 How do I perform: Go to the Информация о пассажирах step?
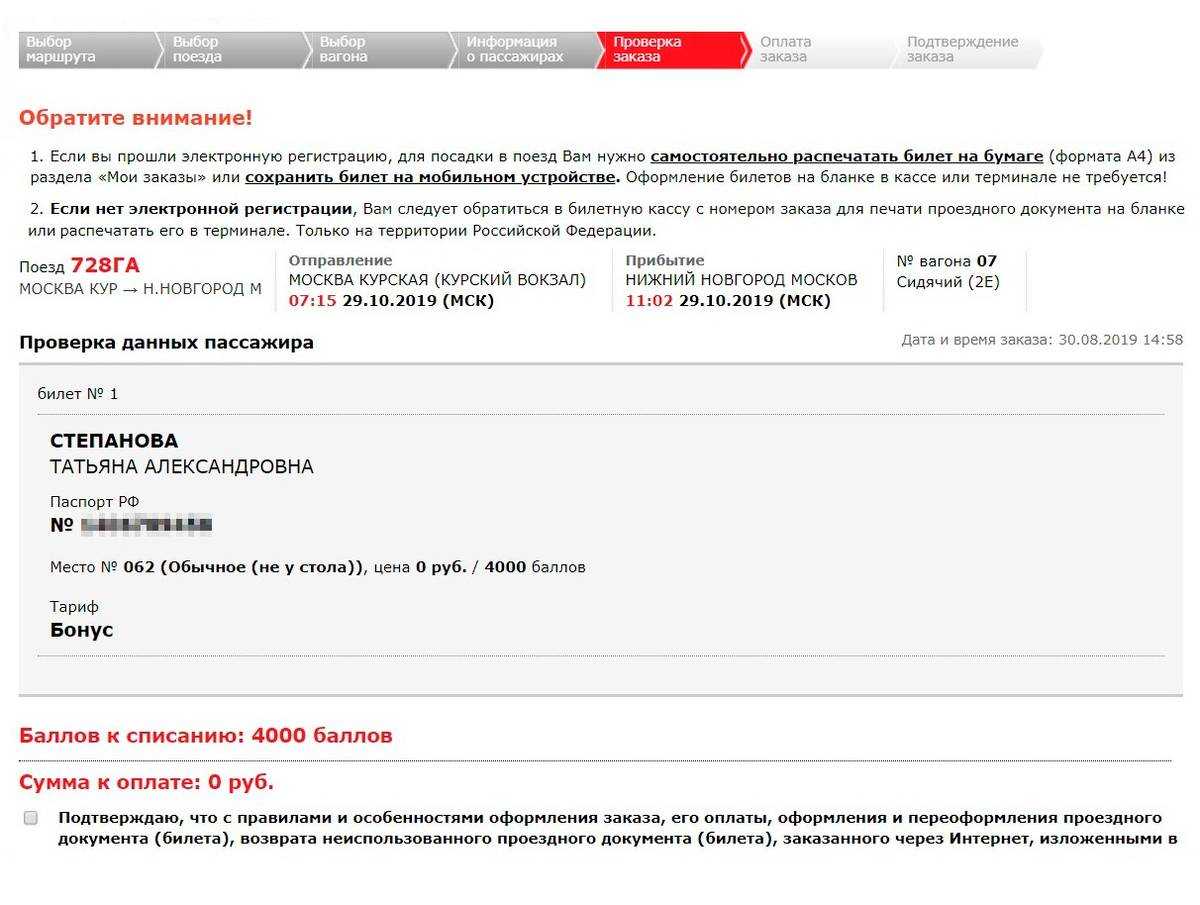point(522,50)
